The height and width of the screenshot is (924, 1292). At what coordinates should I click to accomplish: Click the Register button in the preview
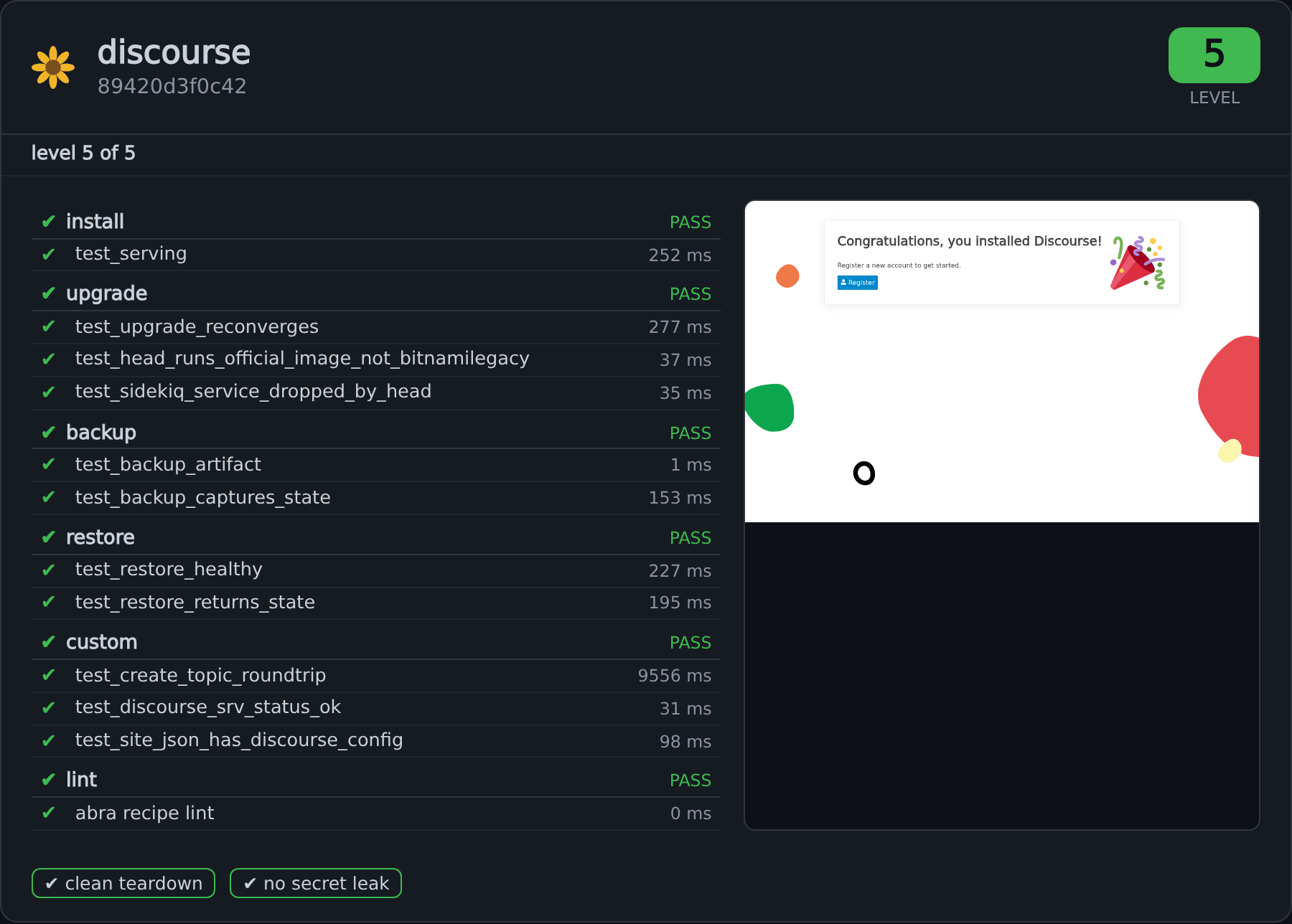(x=858, y=283)
